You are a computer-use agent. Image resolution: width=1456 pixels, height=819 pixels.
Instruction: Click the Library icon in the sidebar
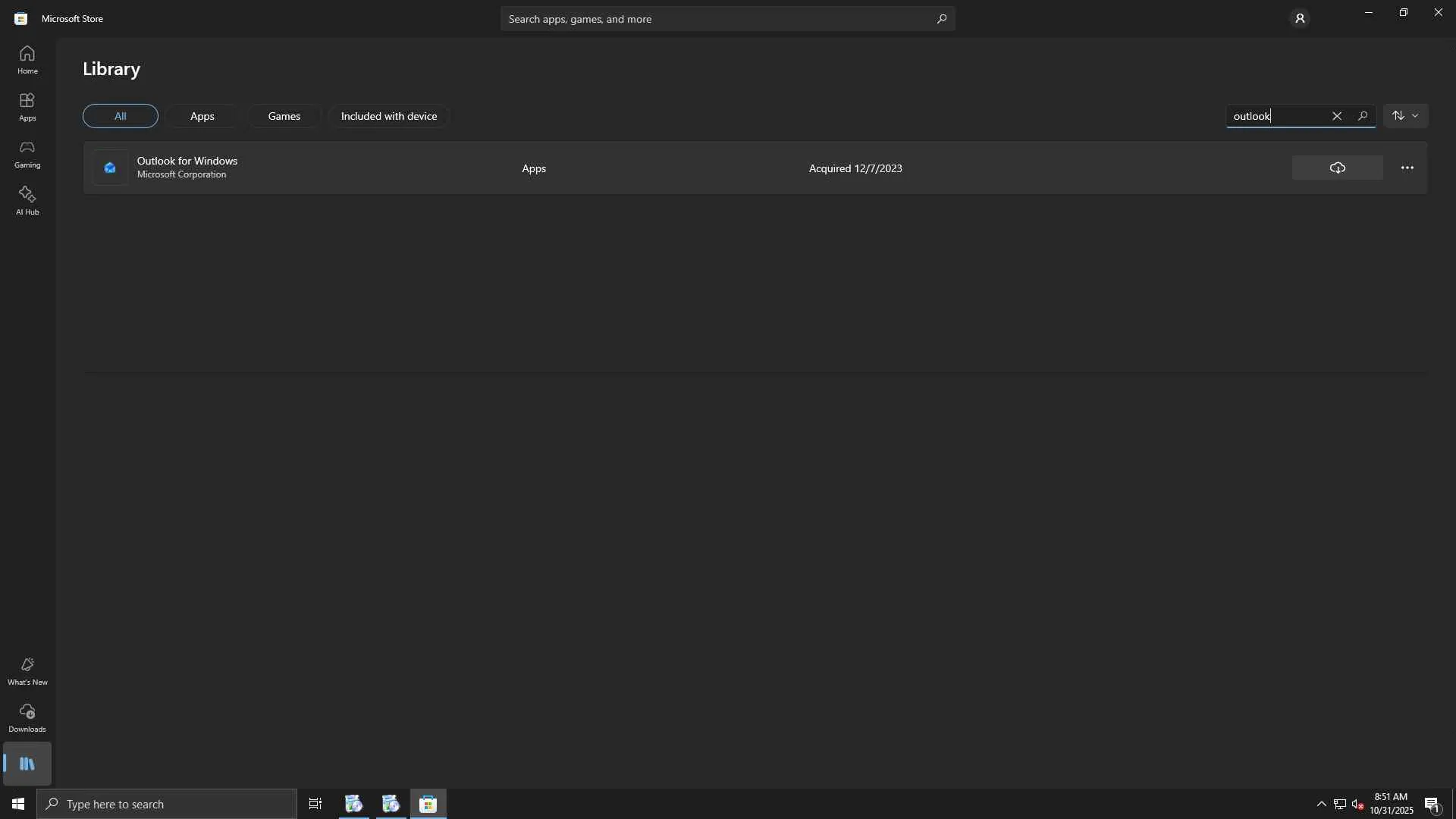(27, 764)
